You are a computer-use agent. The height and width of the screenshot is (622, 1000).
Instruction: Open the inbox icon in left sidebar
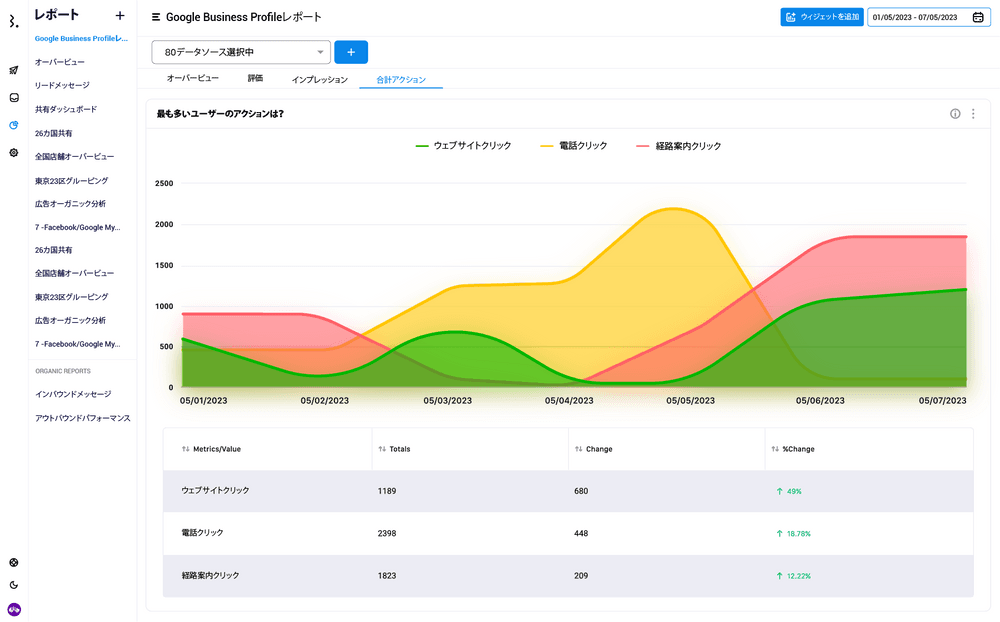click(x=14, y=98)
